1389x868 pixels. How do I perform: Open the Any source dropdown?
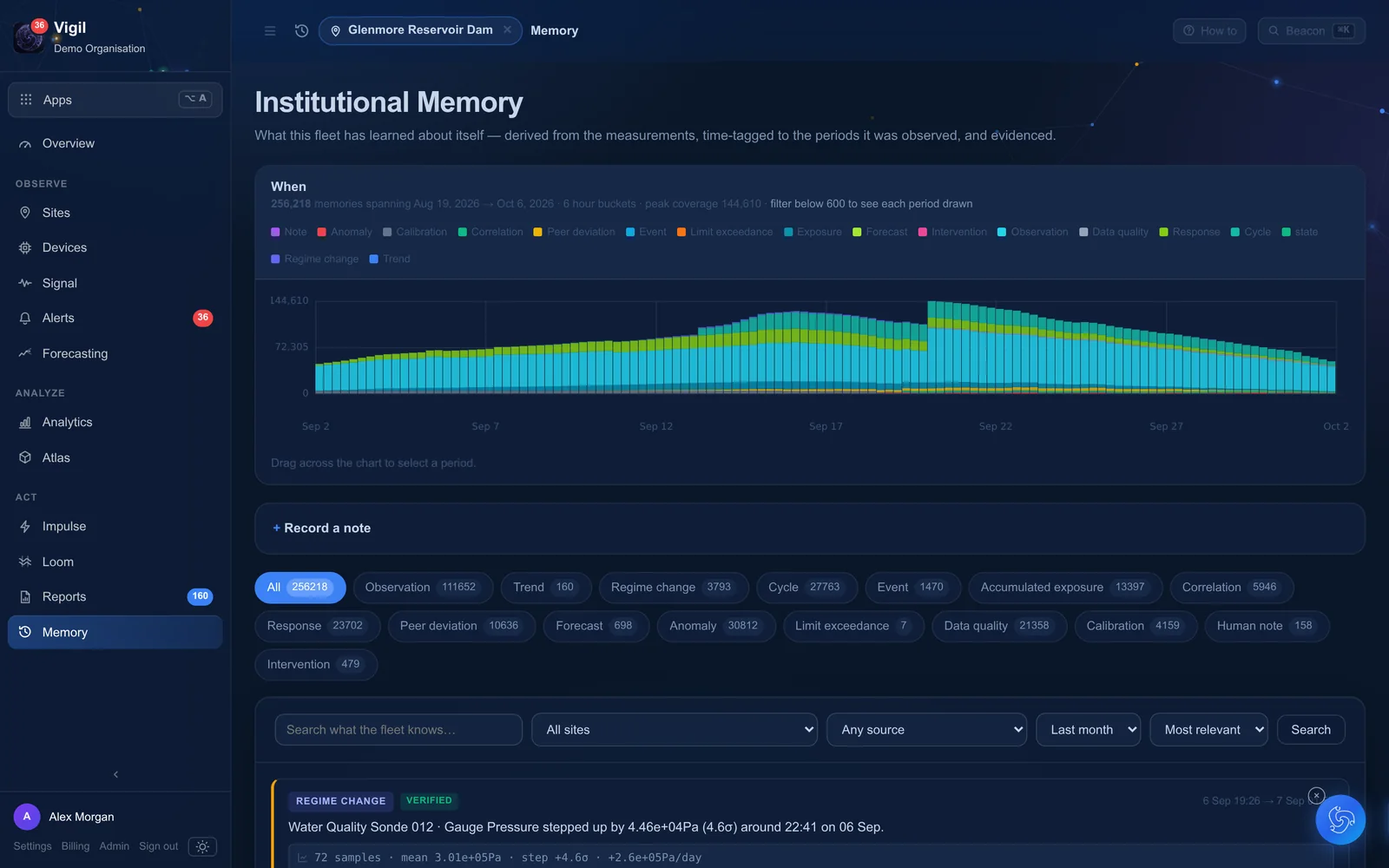coord(926,730)
